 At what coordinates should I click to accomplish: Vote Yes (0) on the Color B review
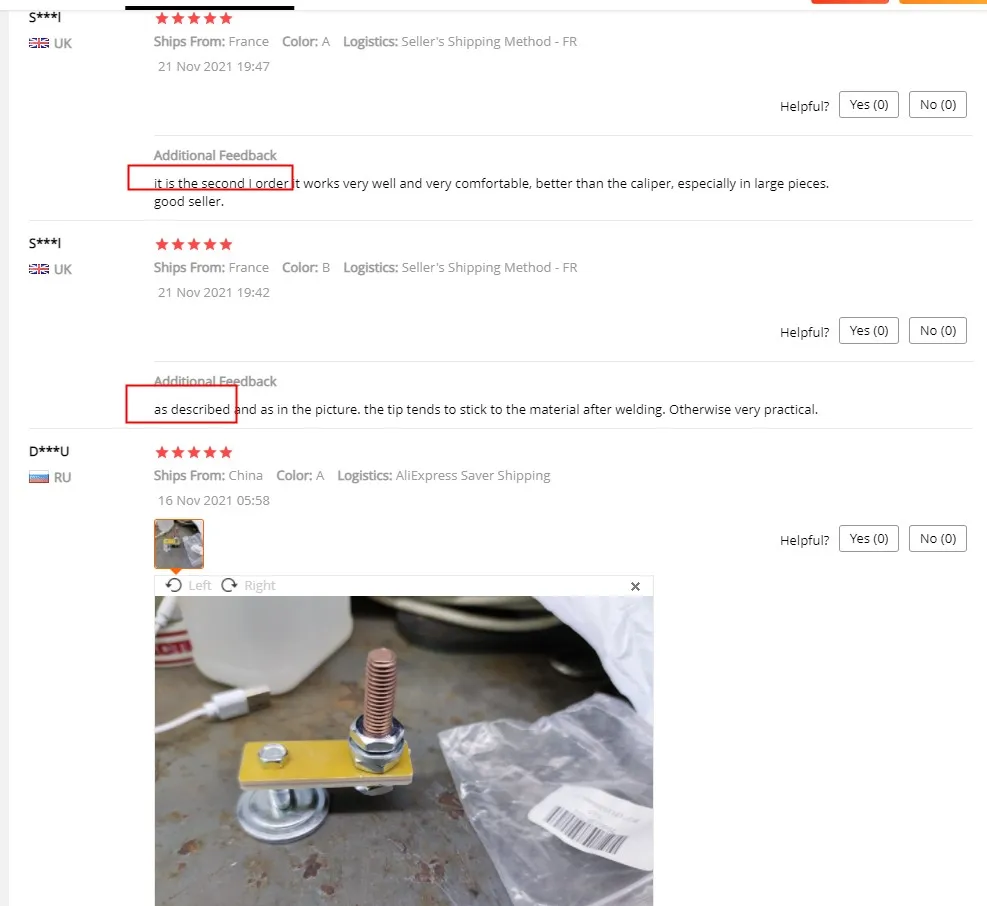click(x=869, y=331)
